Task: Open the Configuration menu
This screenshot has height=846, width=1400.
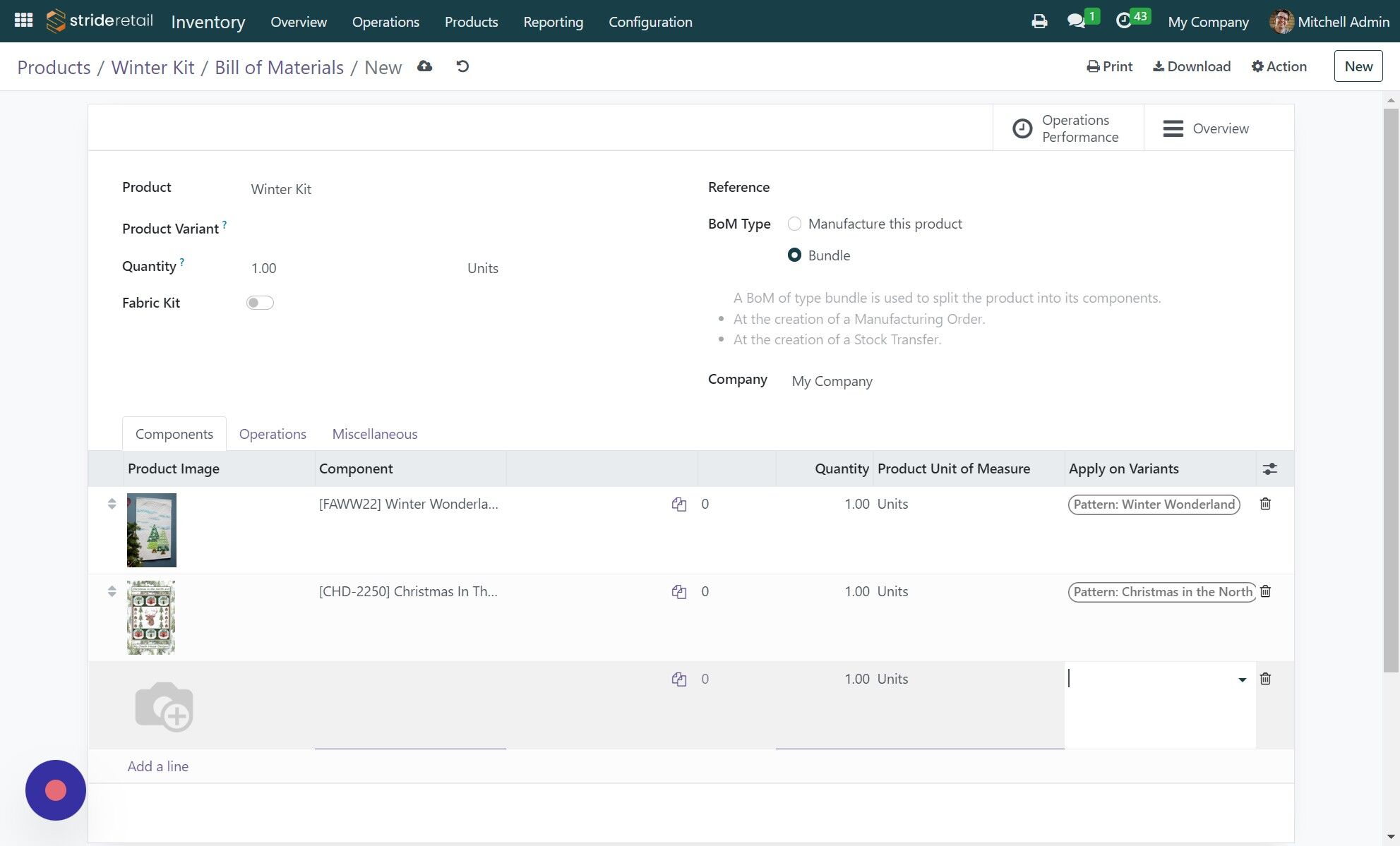Action: click(x=650, y=22)
